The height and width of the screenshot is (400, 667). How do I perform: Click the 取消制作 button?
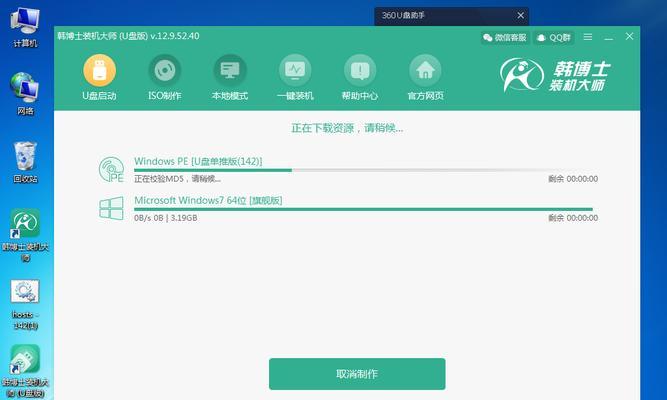coord(357,374)
